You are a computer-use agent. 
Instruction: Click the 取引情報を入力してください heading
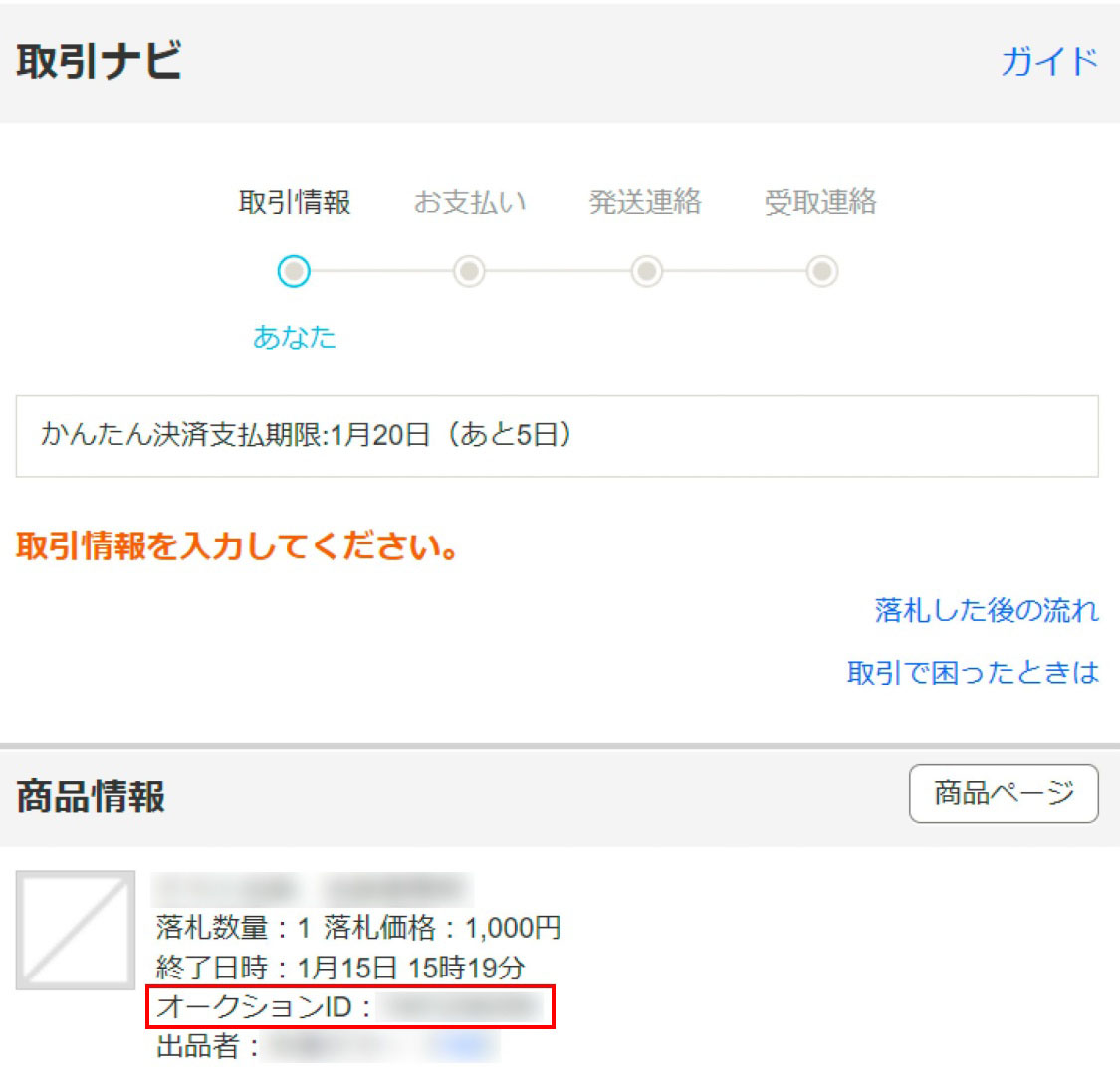click(x=236, y=546)
